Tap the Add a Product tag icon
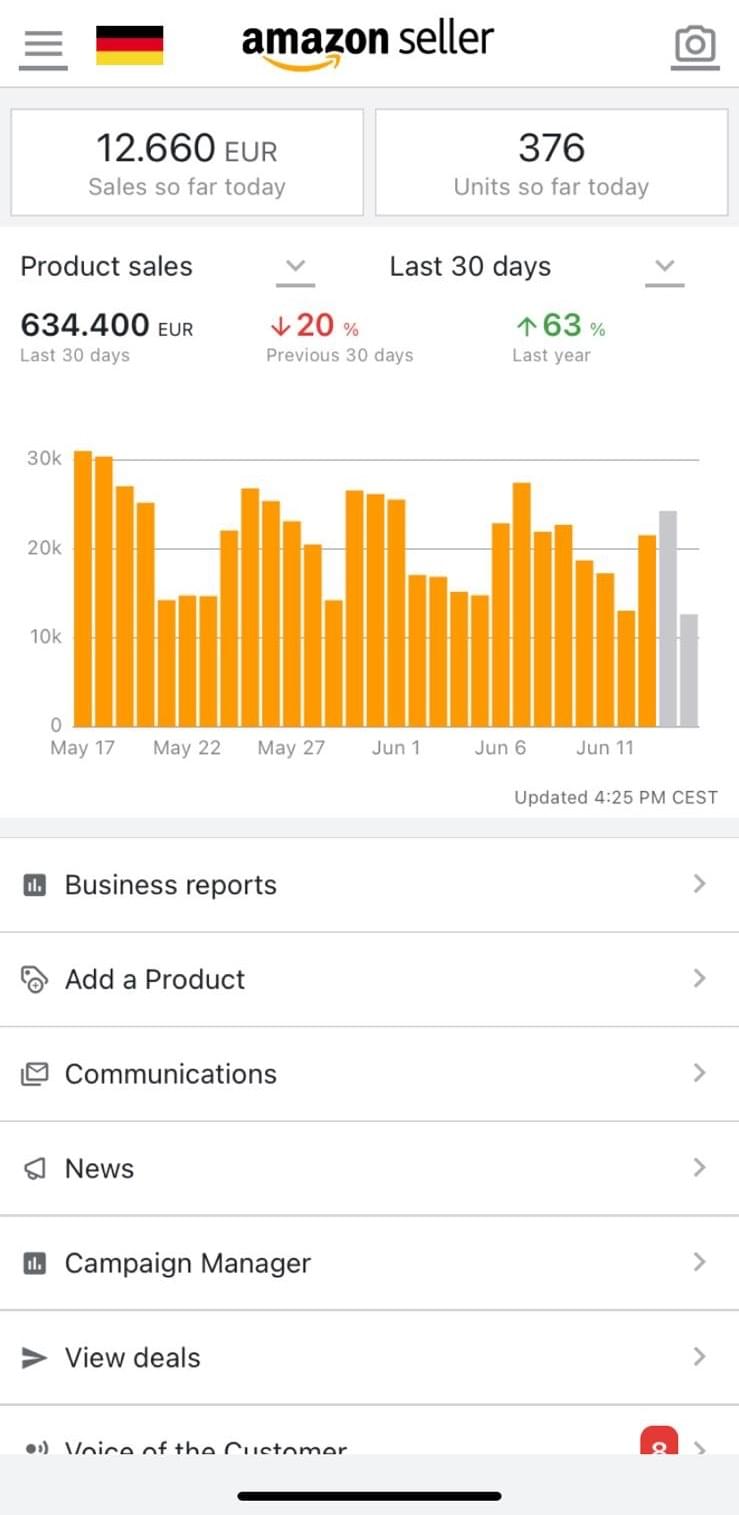739x1515 pixels. [x=34, y=979]
